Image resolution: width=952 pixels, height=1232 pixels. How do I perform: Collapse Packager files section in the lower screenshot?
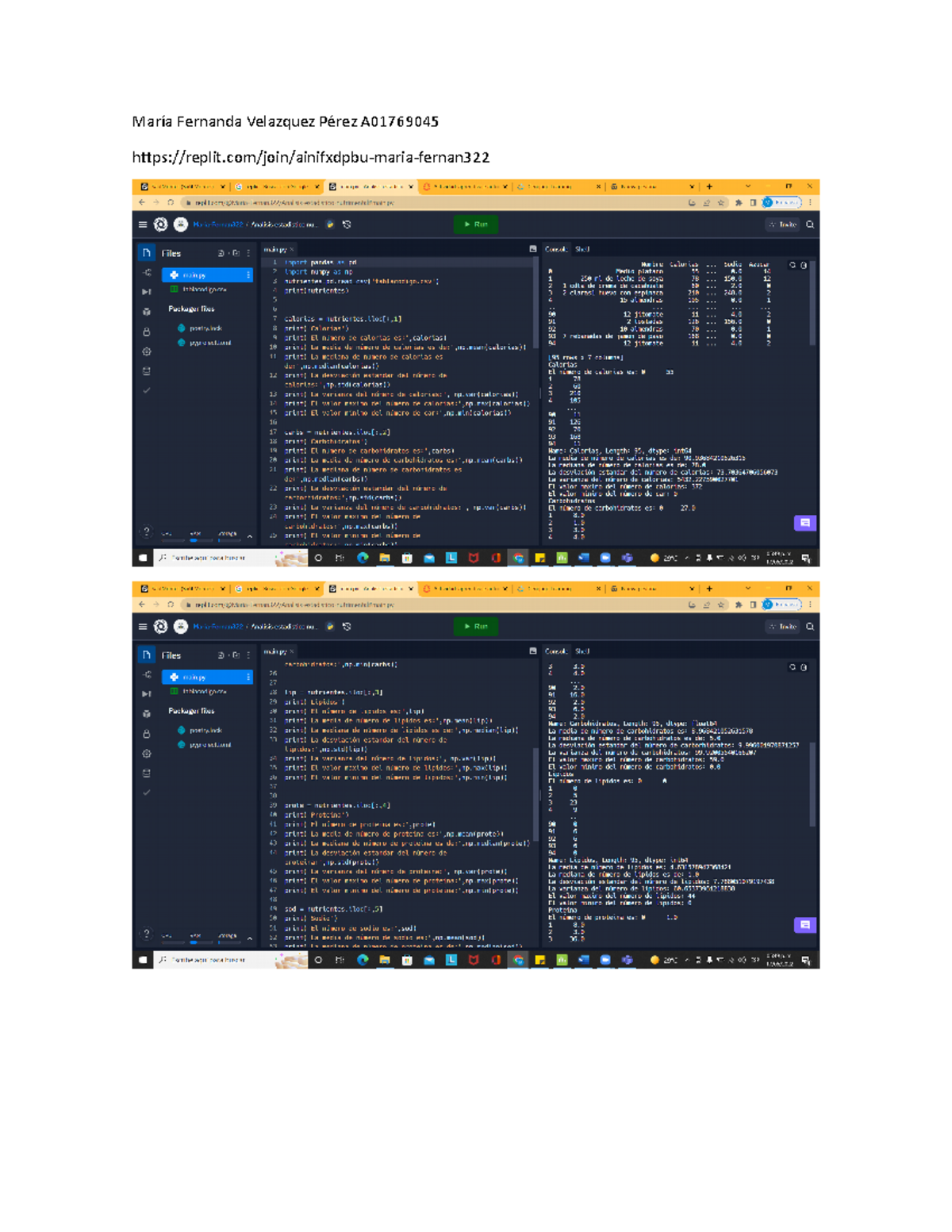tap(191, 711)
